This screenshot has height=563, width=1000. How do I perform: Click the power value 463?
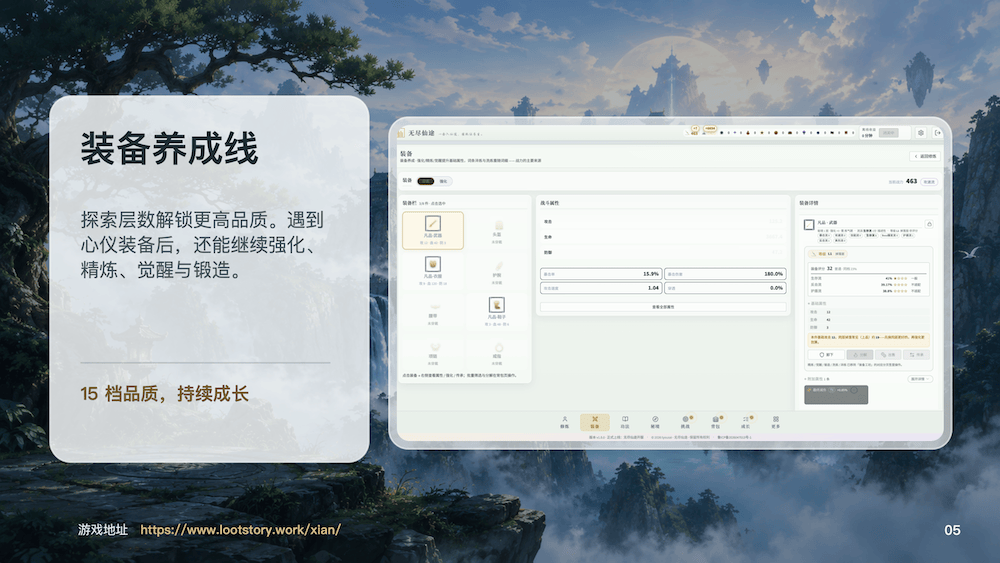[x=911, y=181]
